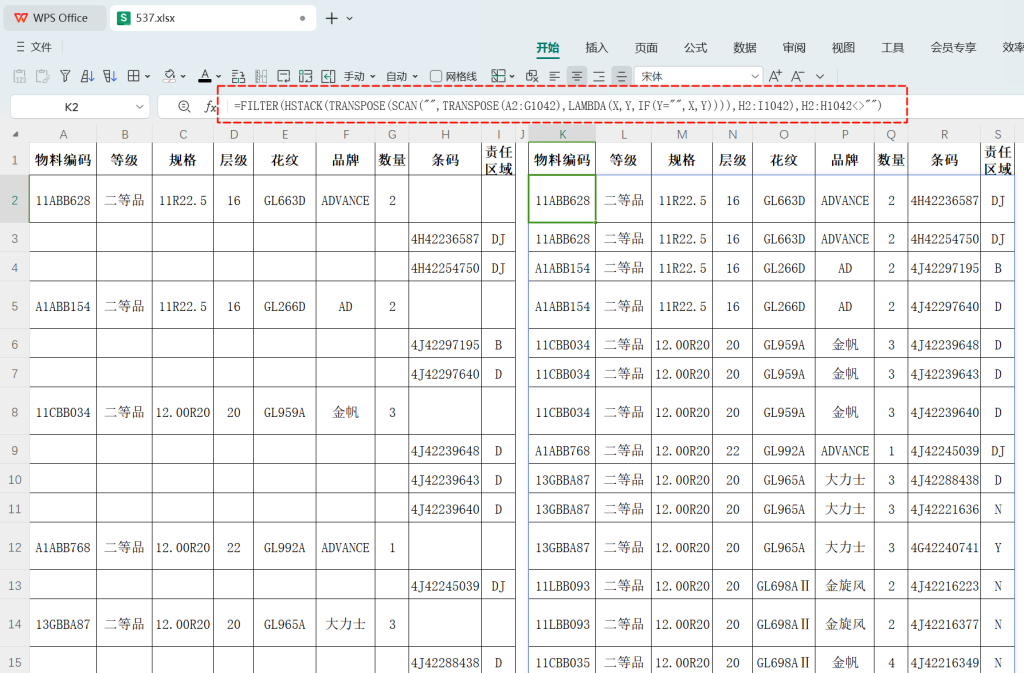Screen dimensions: 1024x673
Task: Click the gray column-split icon beside rows icon
Action: click(x=261, y=76)
